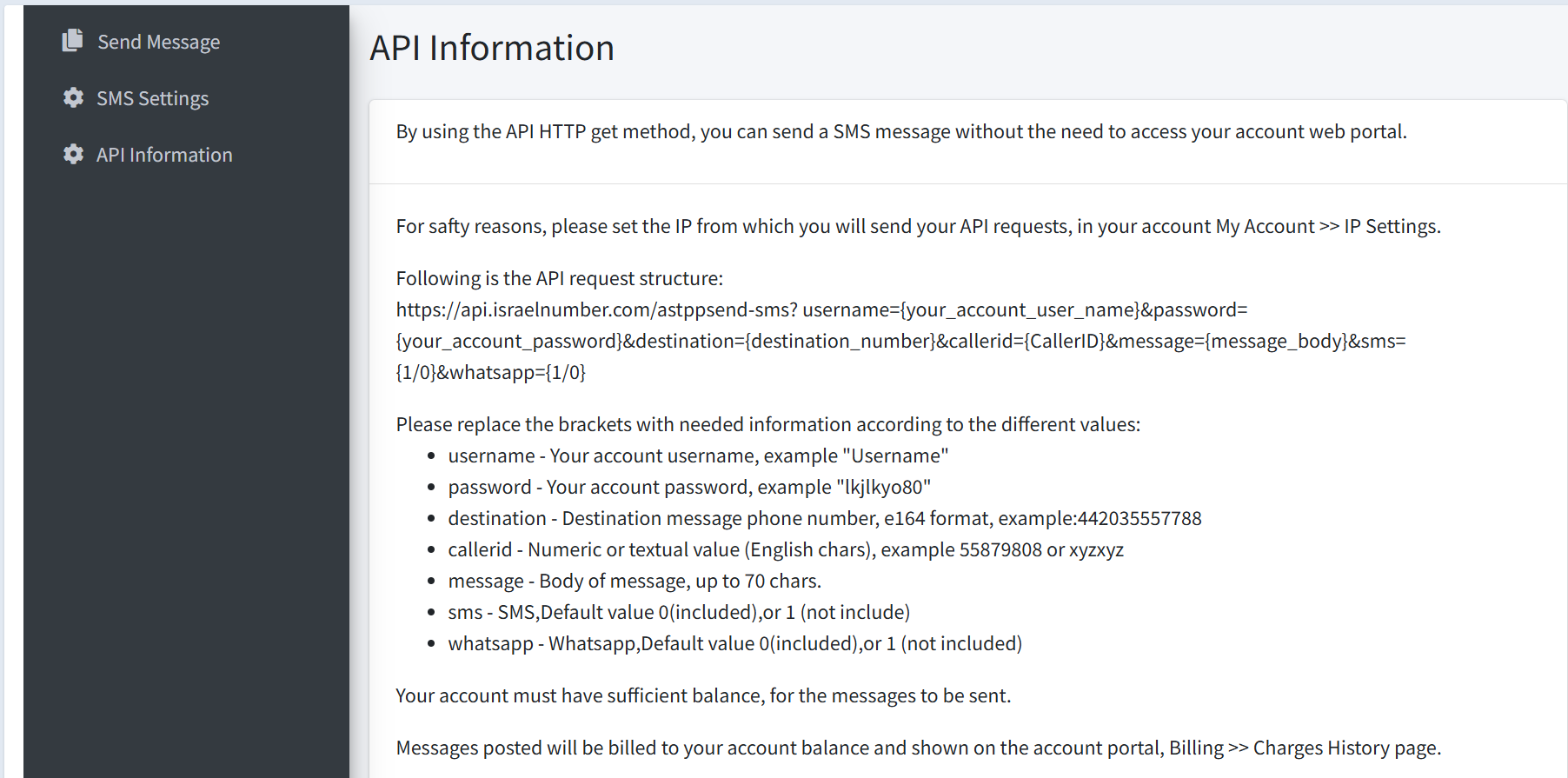Click the Send Message document icon

73,40
